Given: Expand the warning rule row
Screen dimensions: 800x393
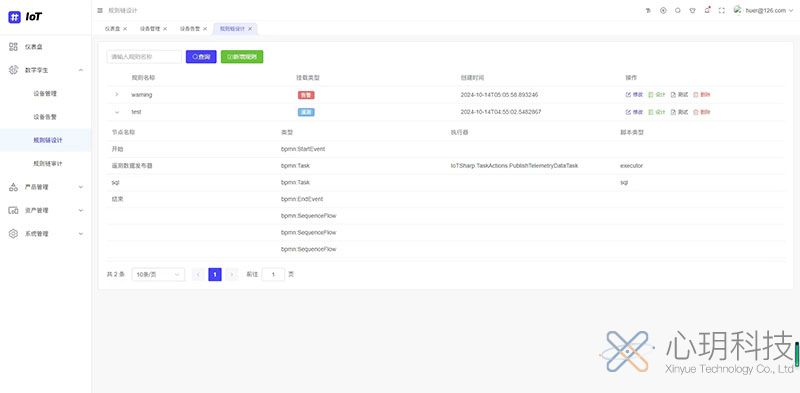Looking at the screenshot, I should coord(117,95).
